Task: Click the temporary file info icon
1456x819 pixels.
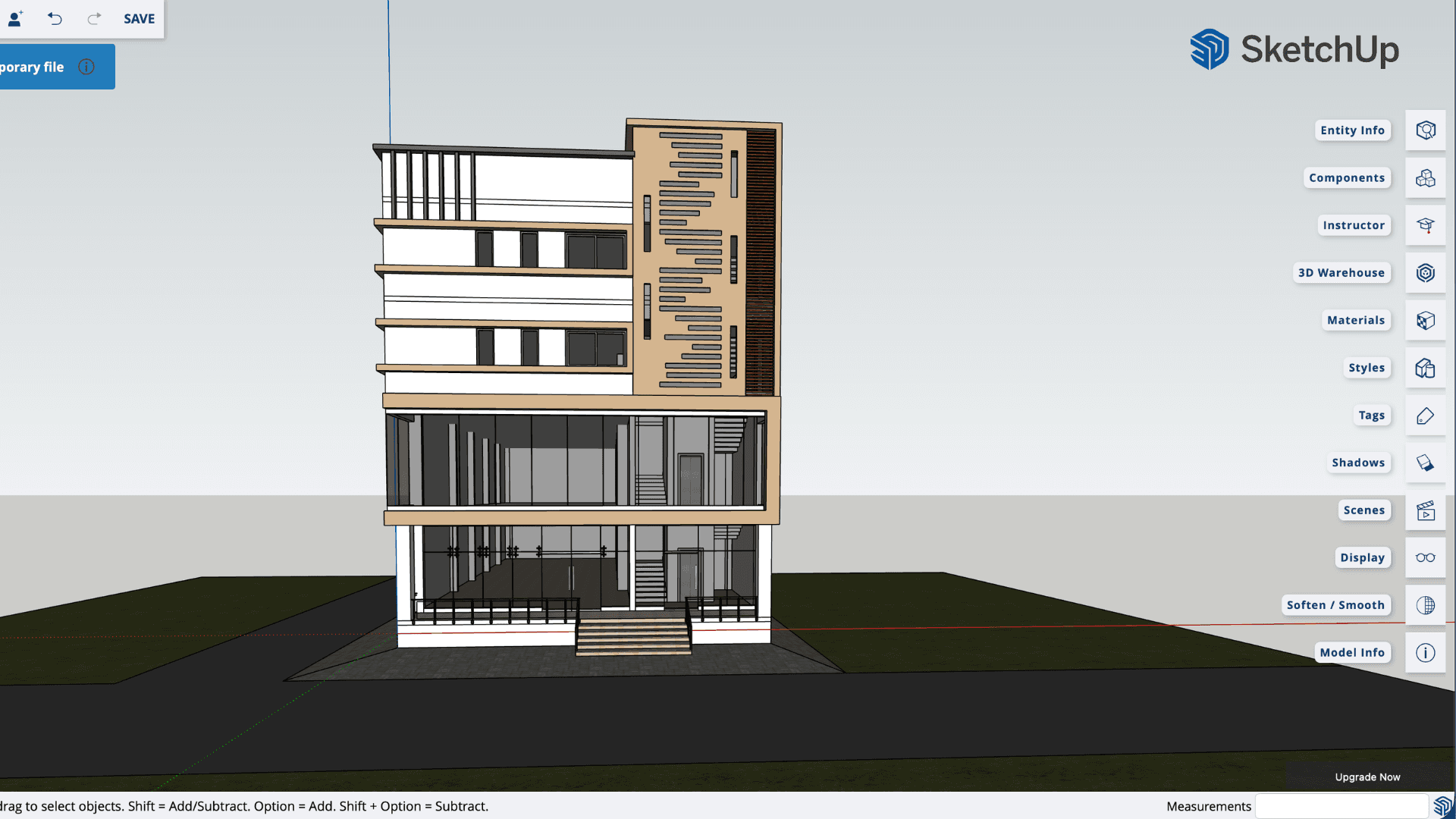Action: [x=86, y=67]
